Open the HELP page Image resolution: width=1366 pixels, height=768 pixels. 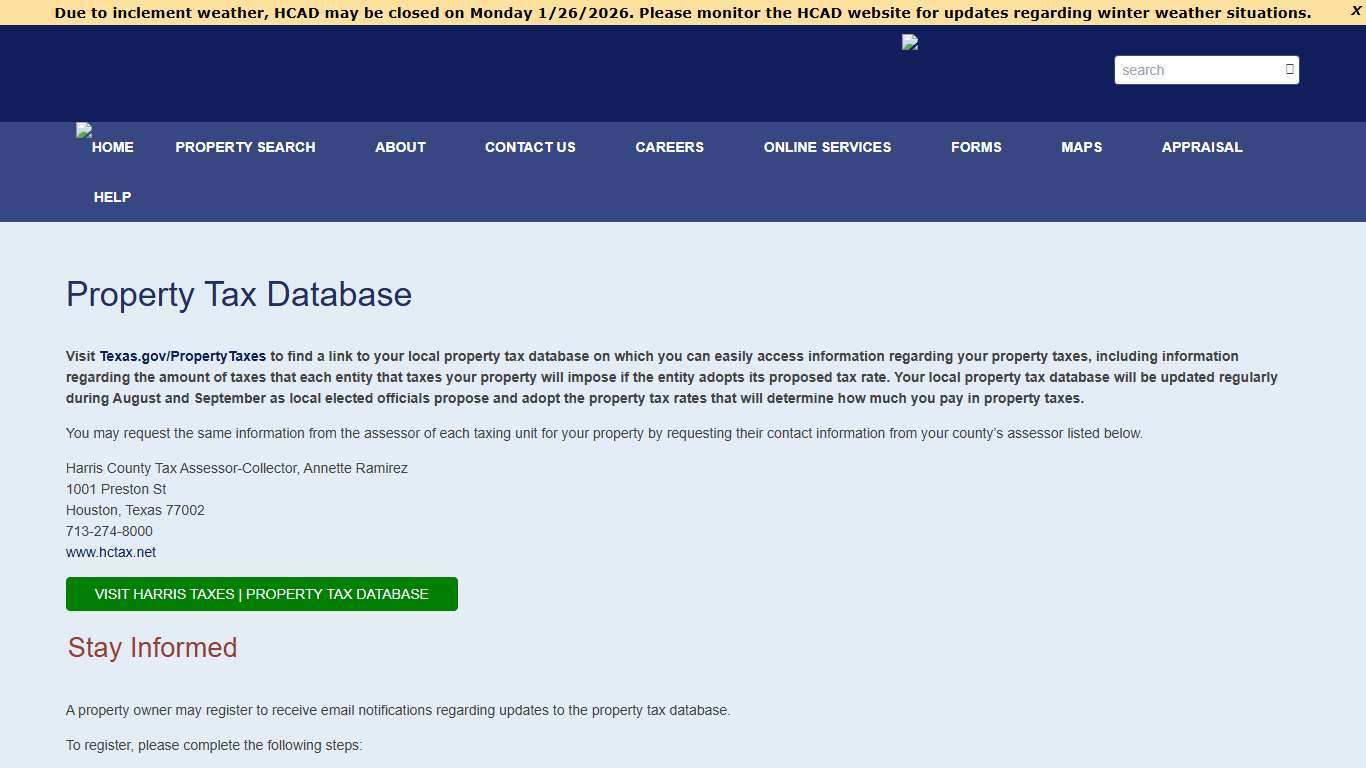[112, 197]
